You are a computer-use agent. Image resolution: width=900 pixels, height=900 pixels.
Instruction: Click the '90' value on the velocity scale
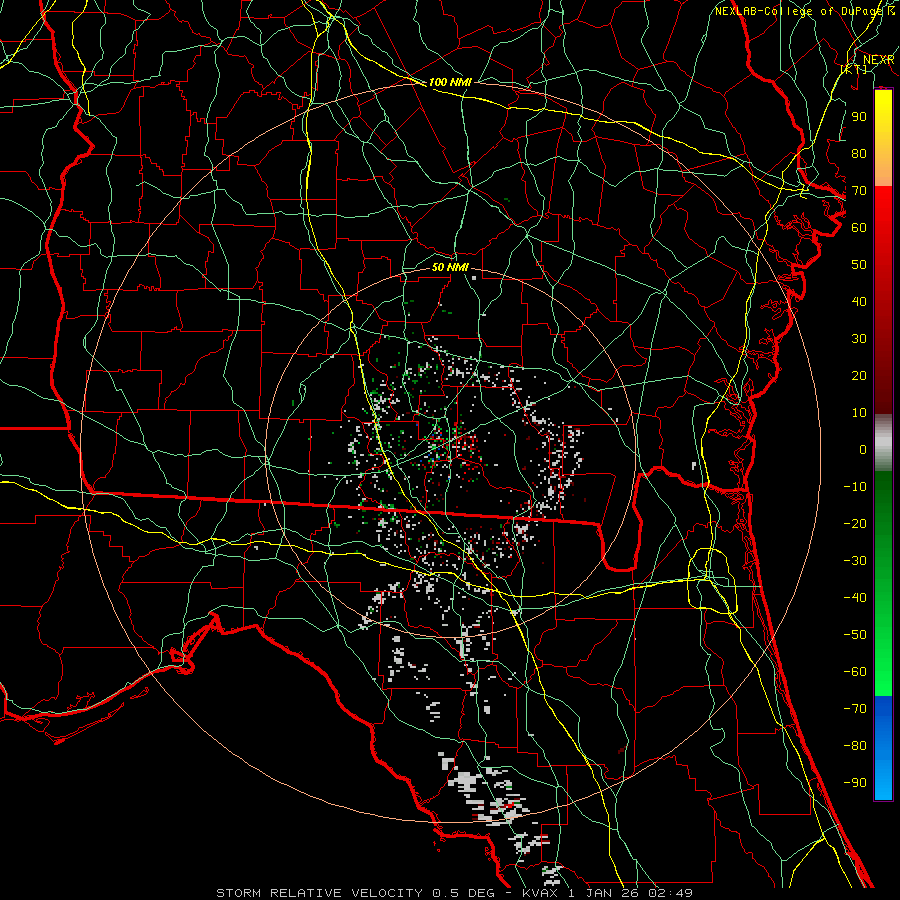(859, 117)
